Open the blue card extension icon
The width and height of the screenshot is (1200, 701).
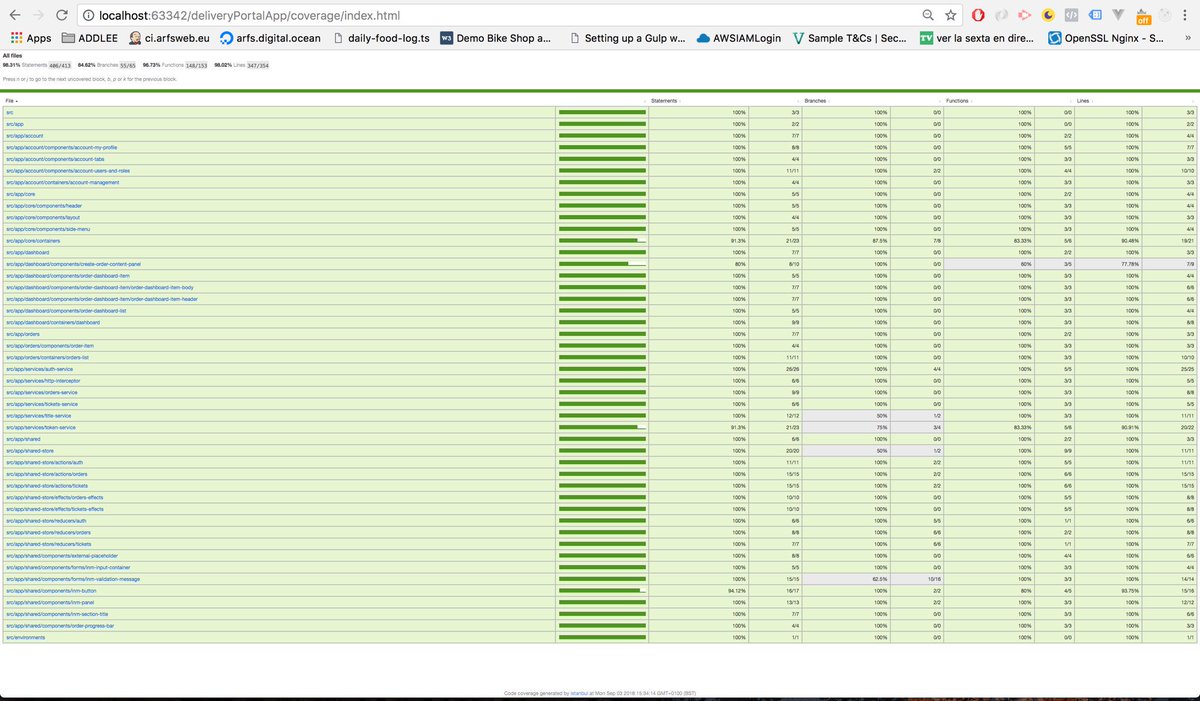(1095, 15)
